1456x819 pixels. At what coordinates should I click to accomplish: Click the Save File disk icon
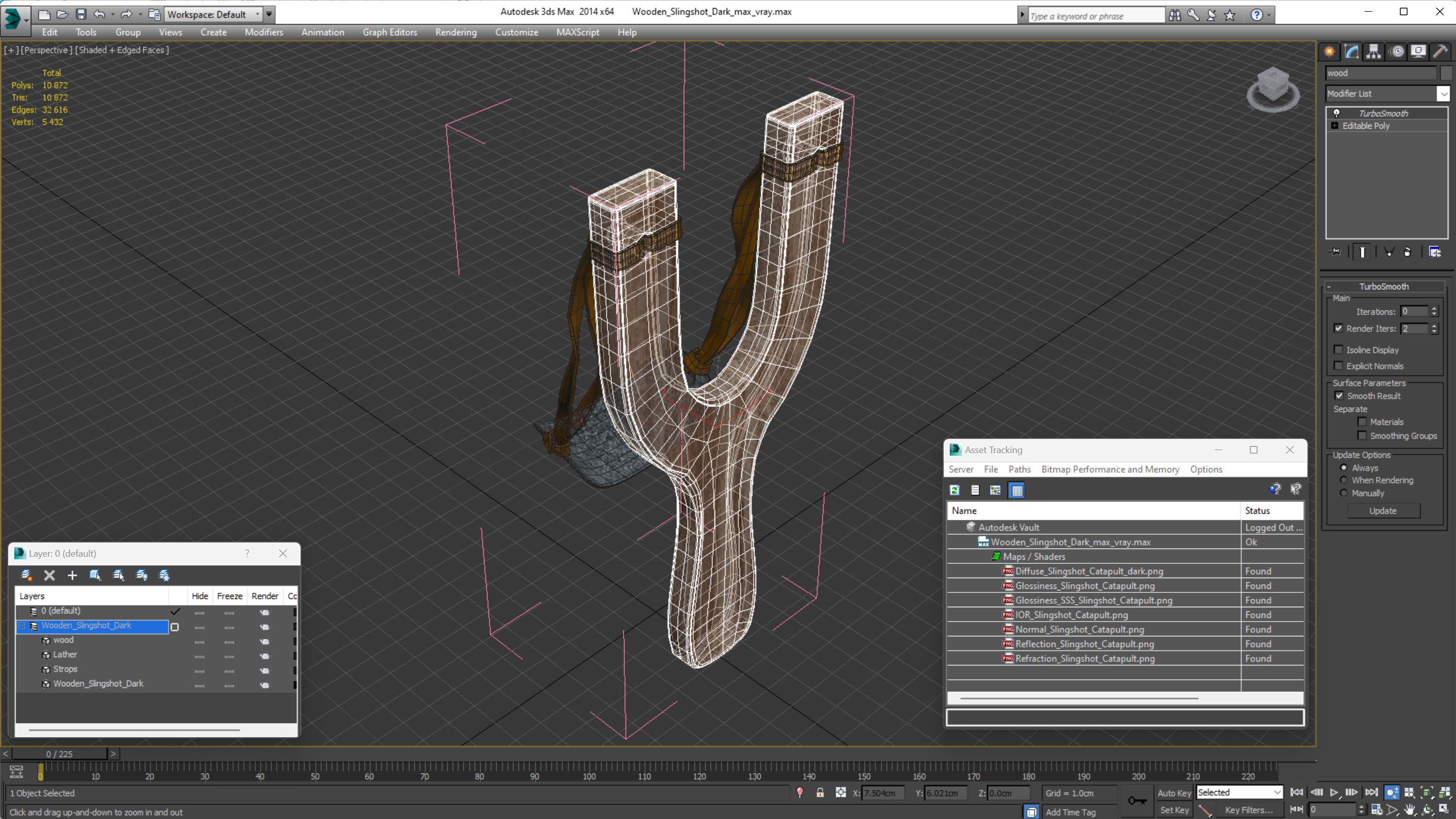pos(81,14)
